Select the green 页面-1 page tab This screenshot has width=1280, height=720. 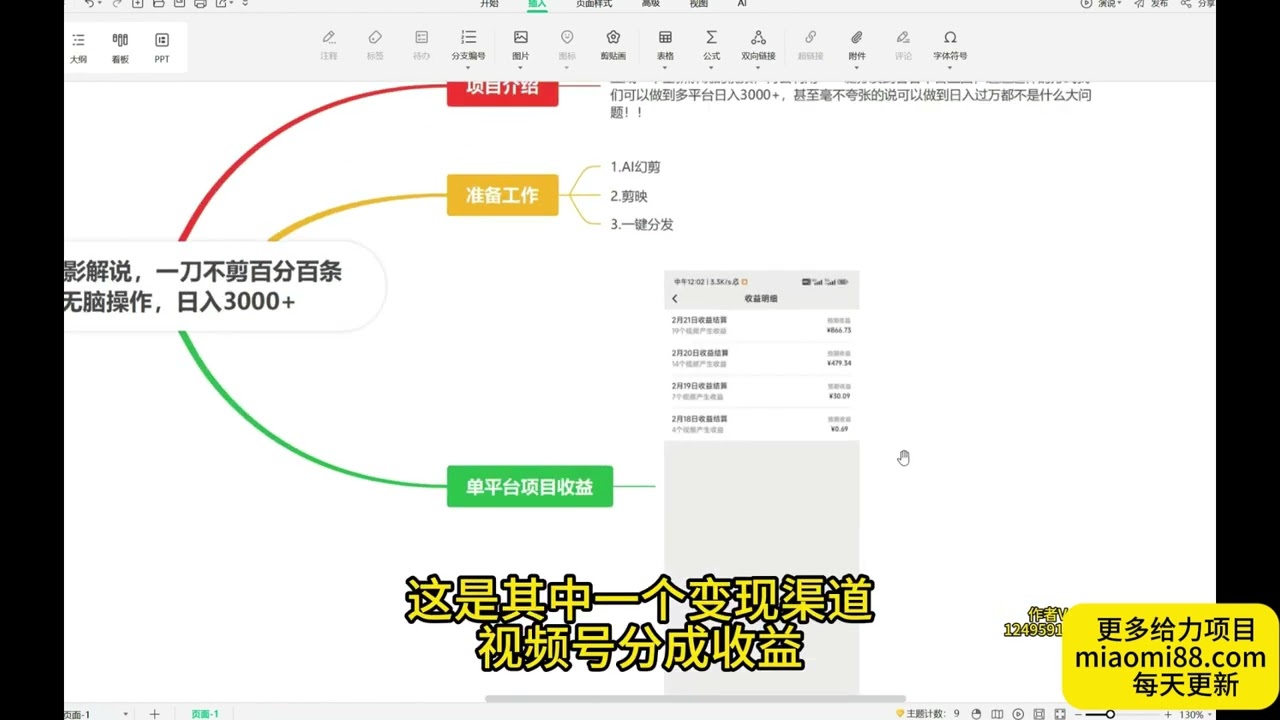pyautogui.click(x=204, y=714)
